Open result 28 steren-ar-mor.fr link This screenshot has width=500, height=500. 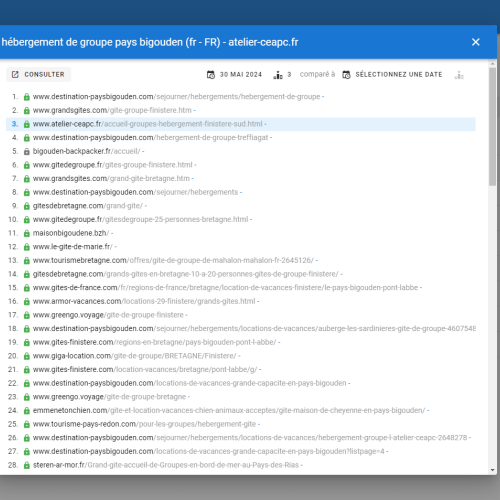166,465
